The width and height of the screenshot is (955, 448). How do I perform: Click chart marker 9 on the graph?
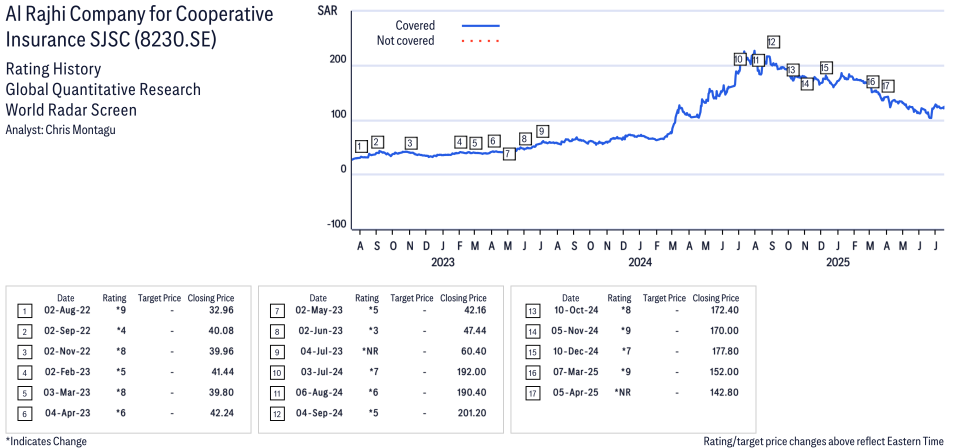(x=542, y=131)
